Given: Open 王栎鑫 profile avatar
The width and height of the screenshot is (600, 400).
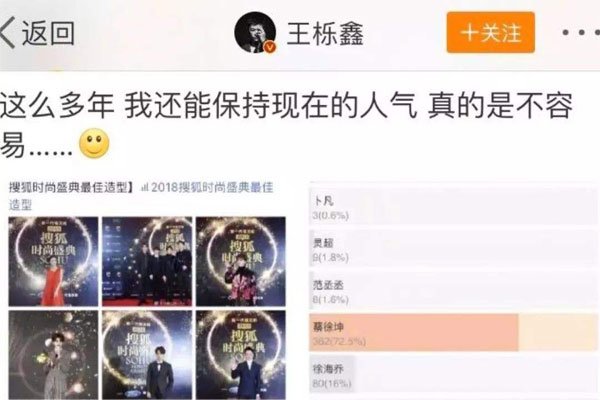Looking at the screenshot, I should [x=255, y=32].
